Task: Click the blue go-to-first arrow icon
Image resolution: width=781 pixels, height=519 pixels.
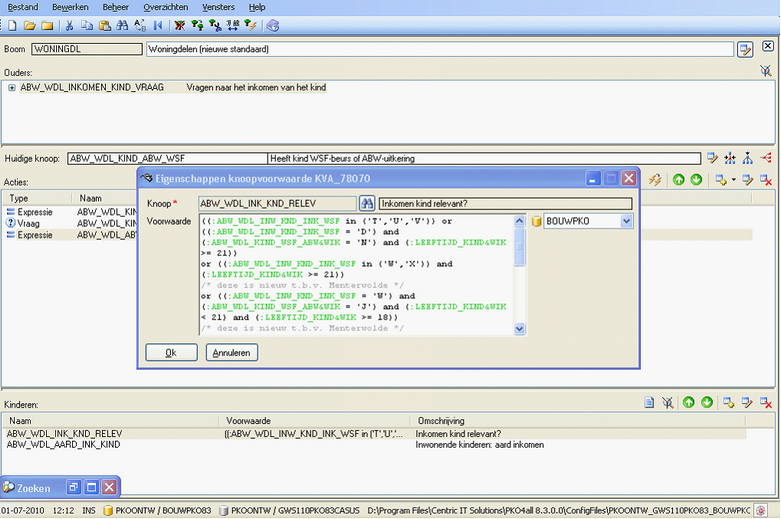Action: [158, 25]
